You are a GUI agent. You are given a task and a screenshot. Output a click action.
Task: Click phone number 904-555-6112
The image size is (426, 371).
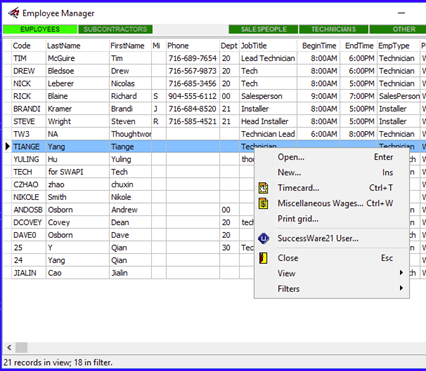point(193,96)
